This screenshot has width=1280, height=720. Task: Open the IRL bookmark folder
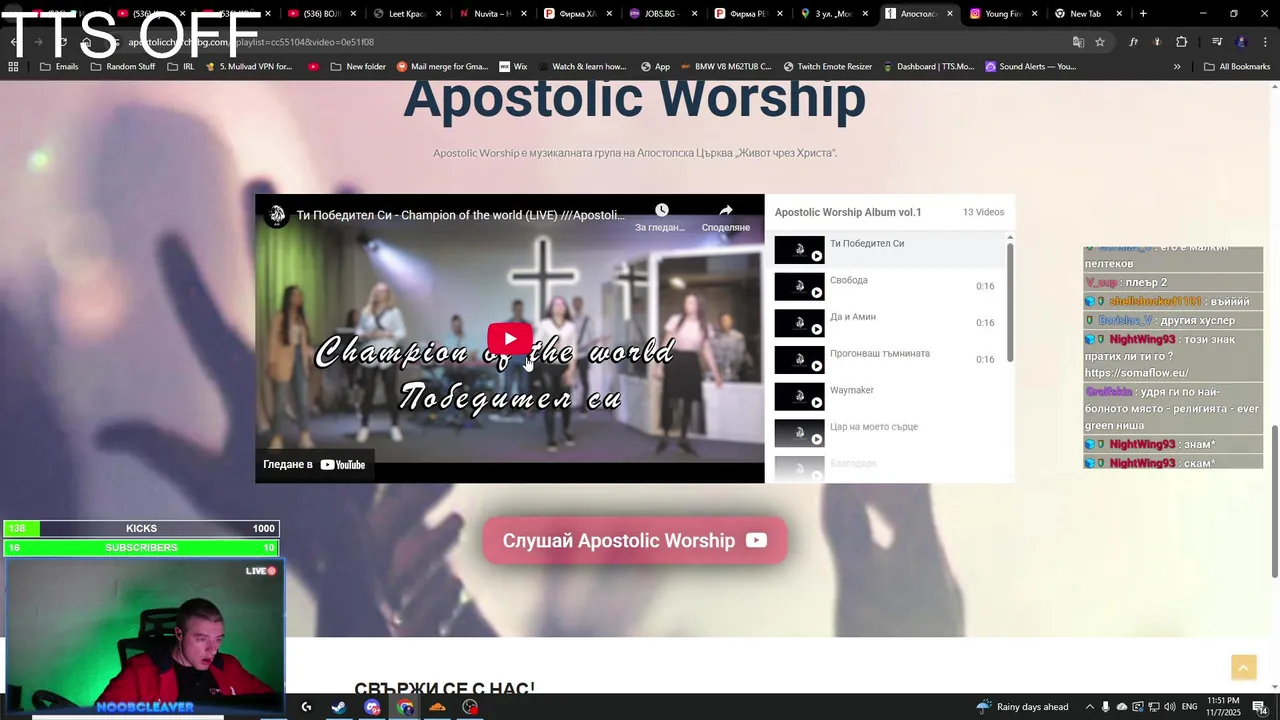coord(181,67)
